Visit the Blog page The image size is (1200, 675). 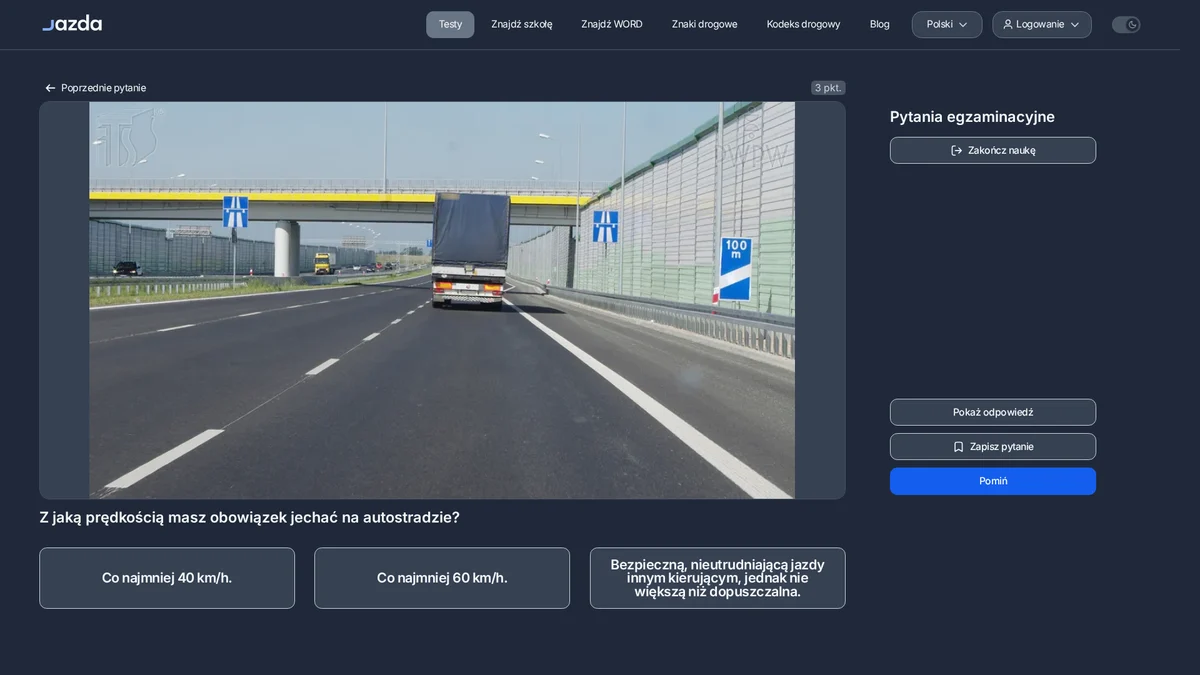pos(880,24)
